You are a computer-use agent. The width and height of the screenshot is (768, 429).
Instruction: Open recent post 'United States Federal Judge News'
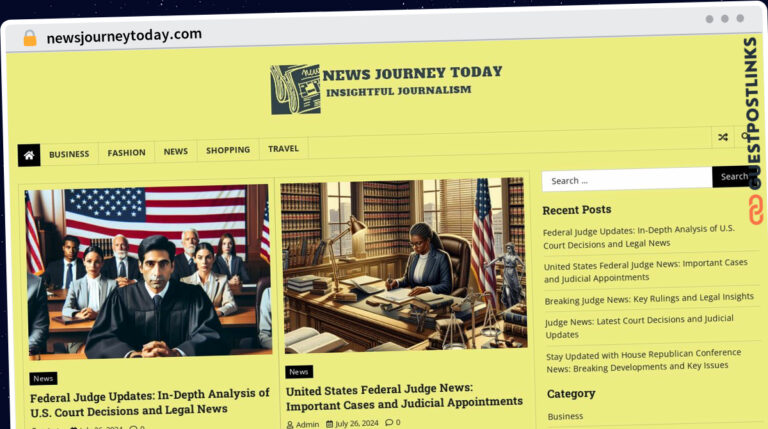[646, 271]
